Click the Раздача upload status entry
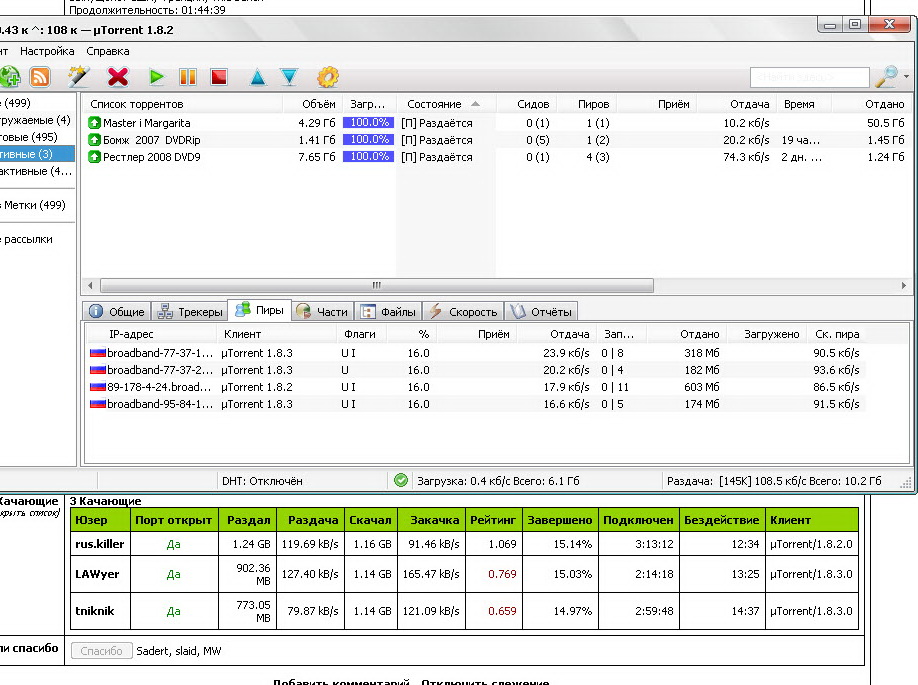Screen dimensions: 918x685 pos(774,481)
